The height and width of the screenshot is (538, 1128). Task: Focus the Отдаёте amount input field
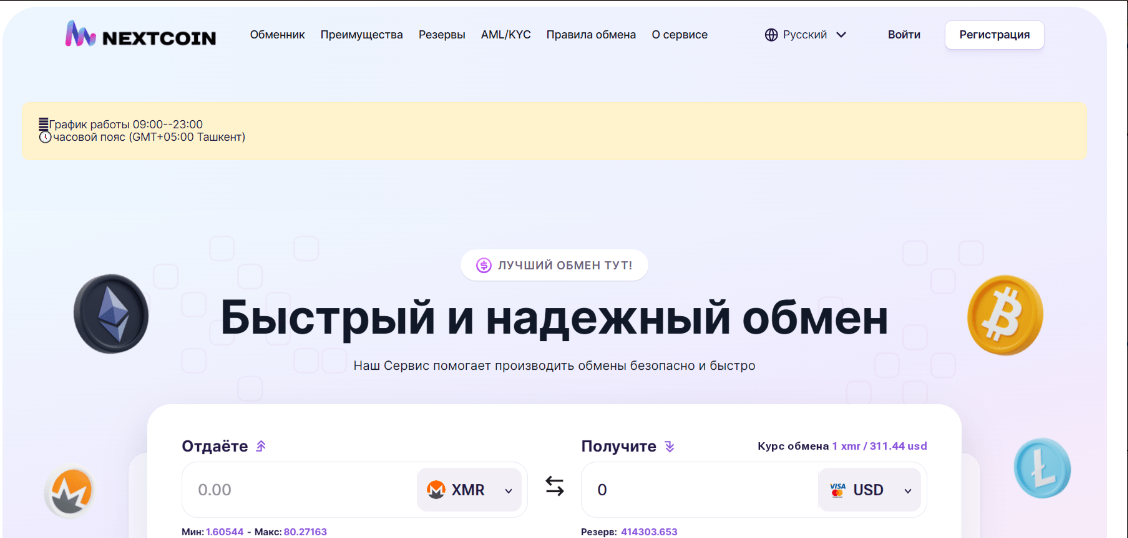coord(299,490)
